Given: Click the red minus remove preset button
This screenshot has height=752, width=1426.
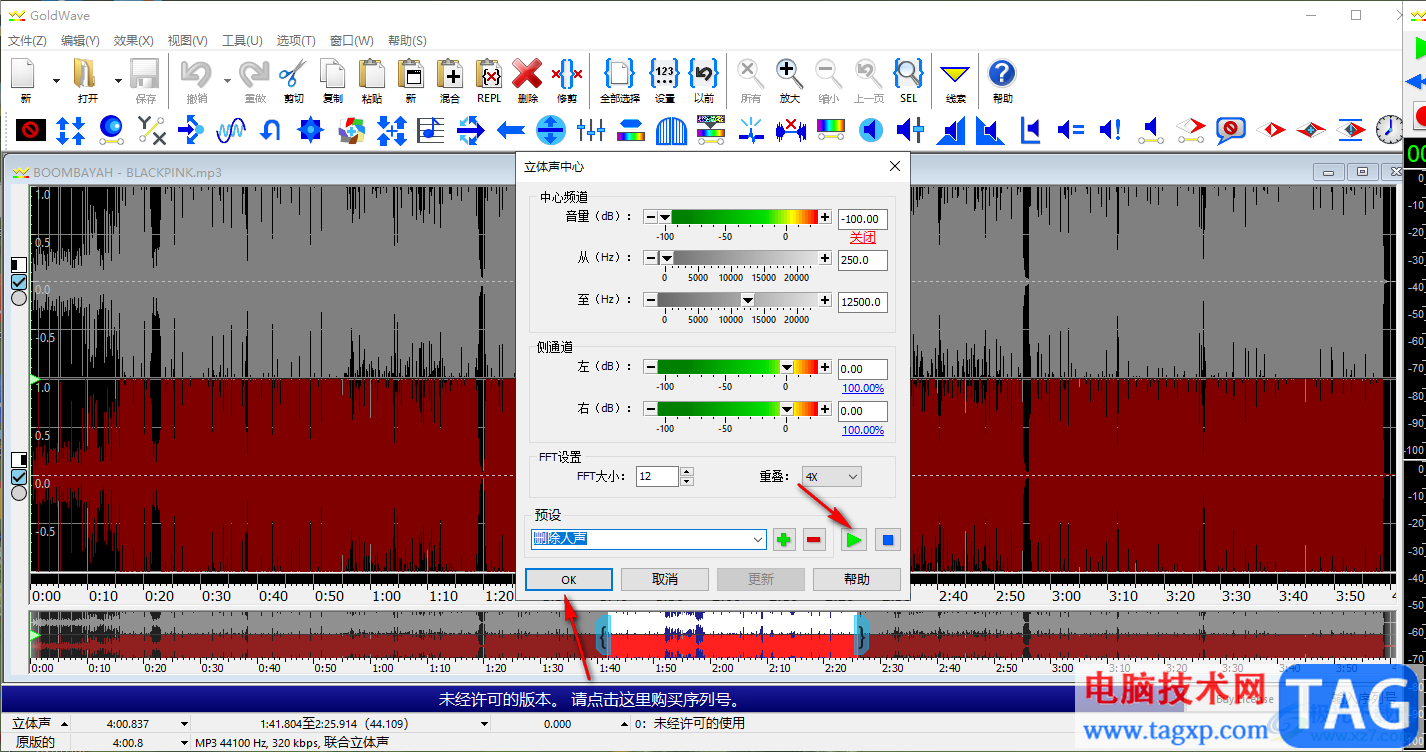Looking at the screenshot, I should (x=815, y=540).
